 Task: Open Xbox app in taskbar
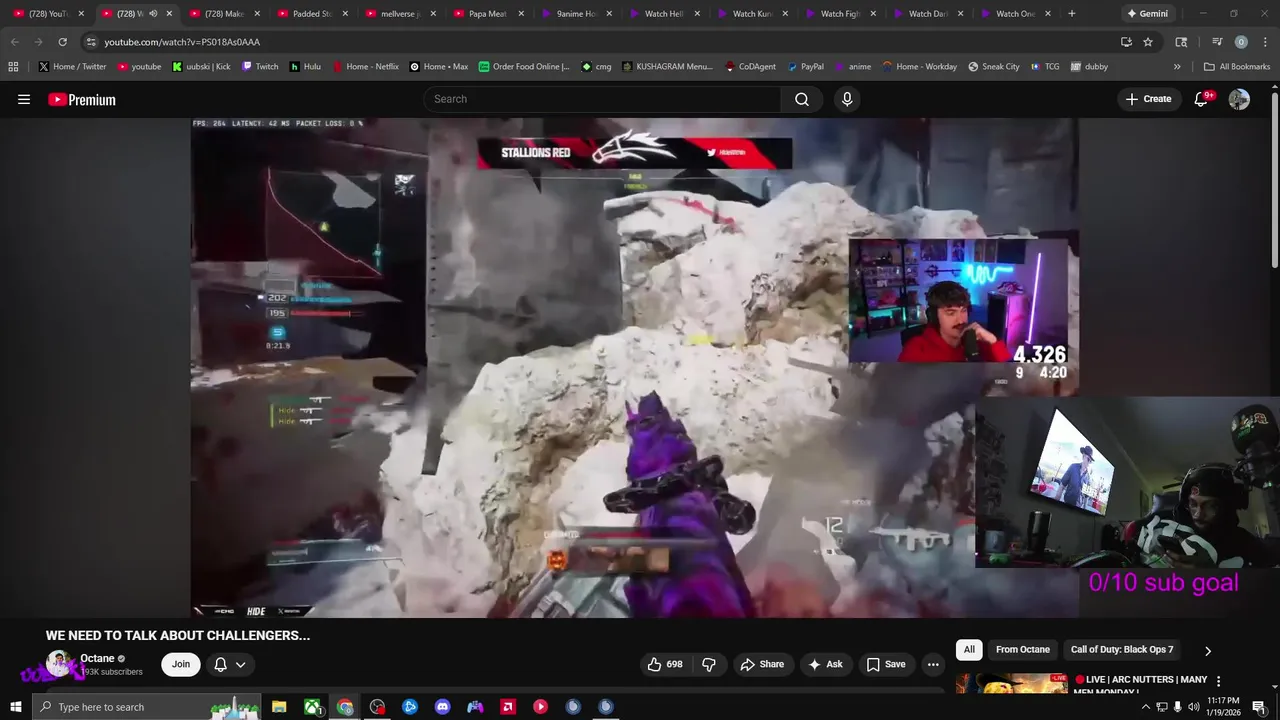(312, 707)
